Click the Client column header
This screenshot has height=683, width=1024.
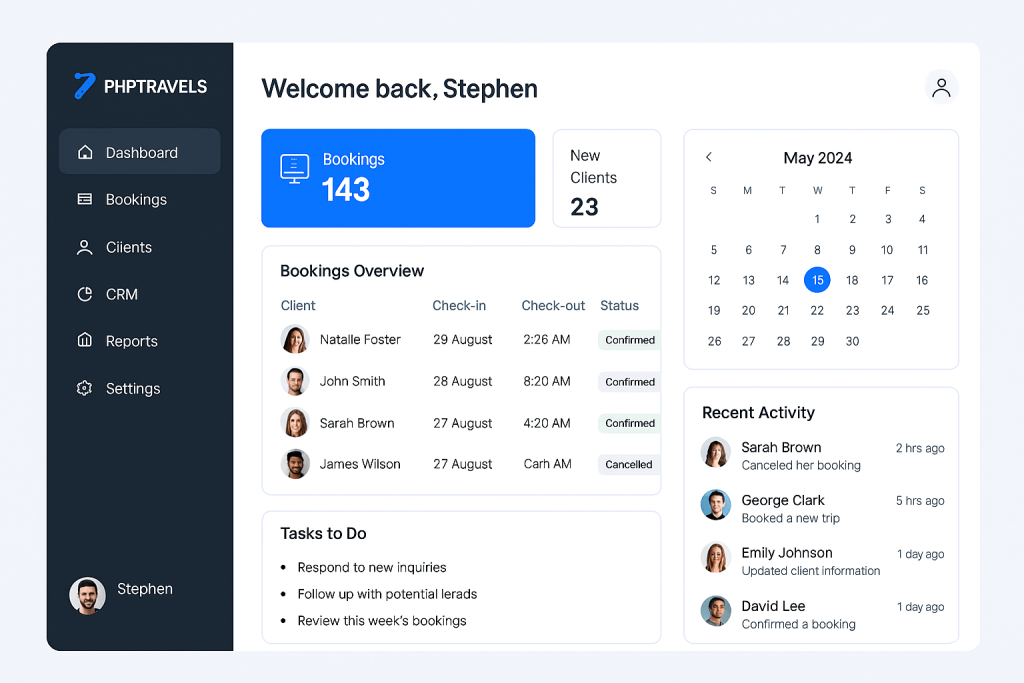(x=298, y=306)
